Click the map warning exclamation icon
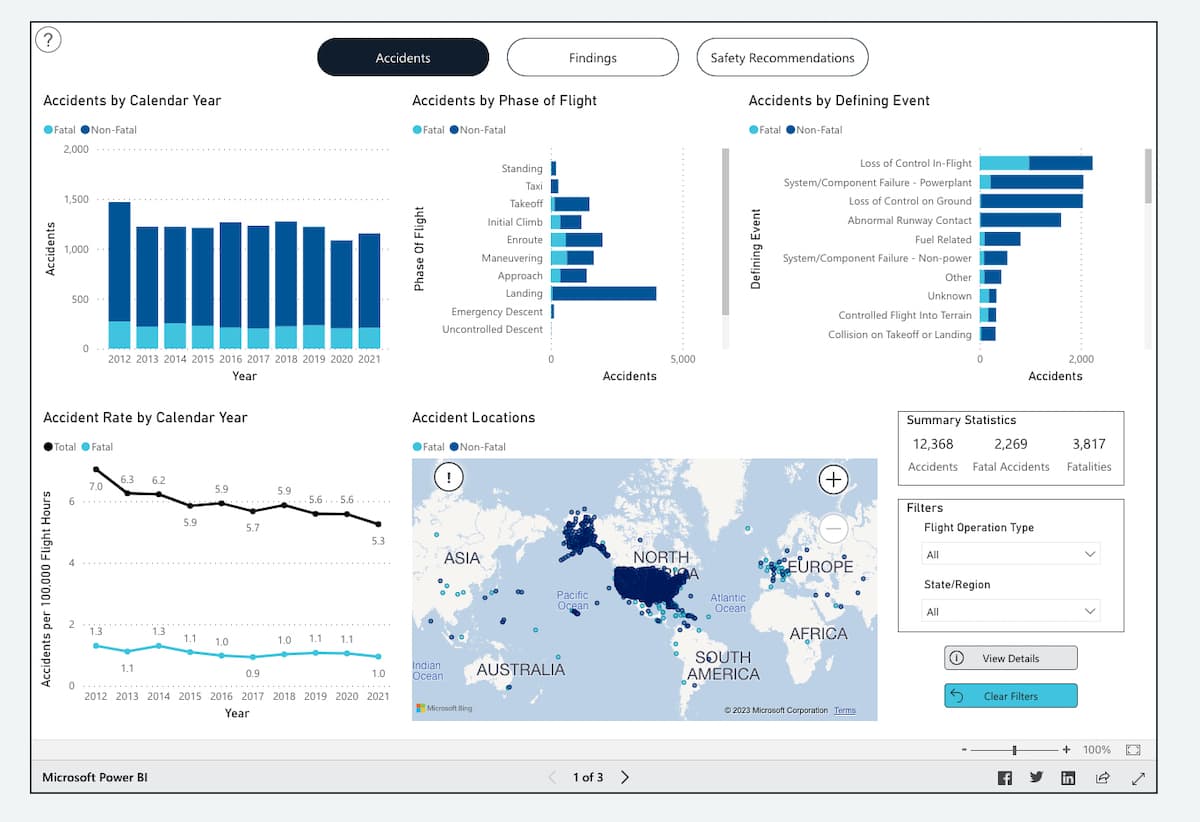Image resolution: width=1200 pixels, height=822 pixels. 449,477
